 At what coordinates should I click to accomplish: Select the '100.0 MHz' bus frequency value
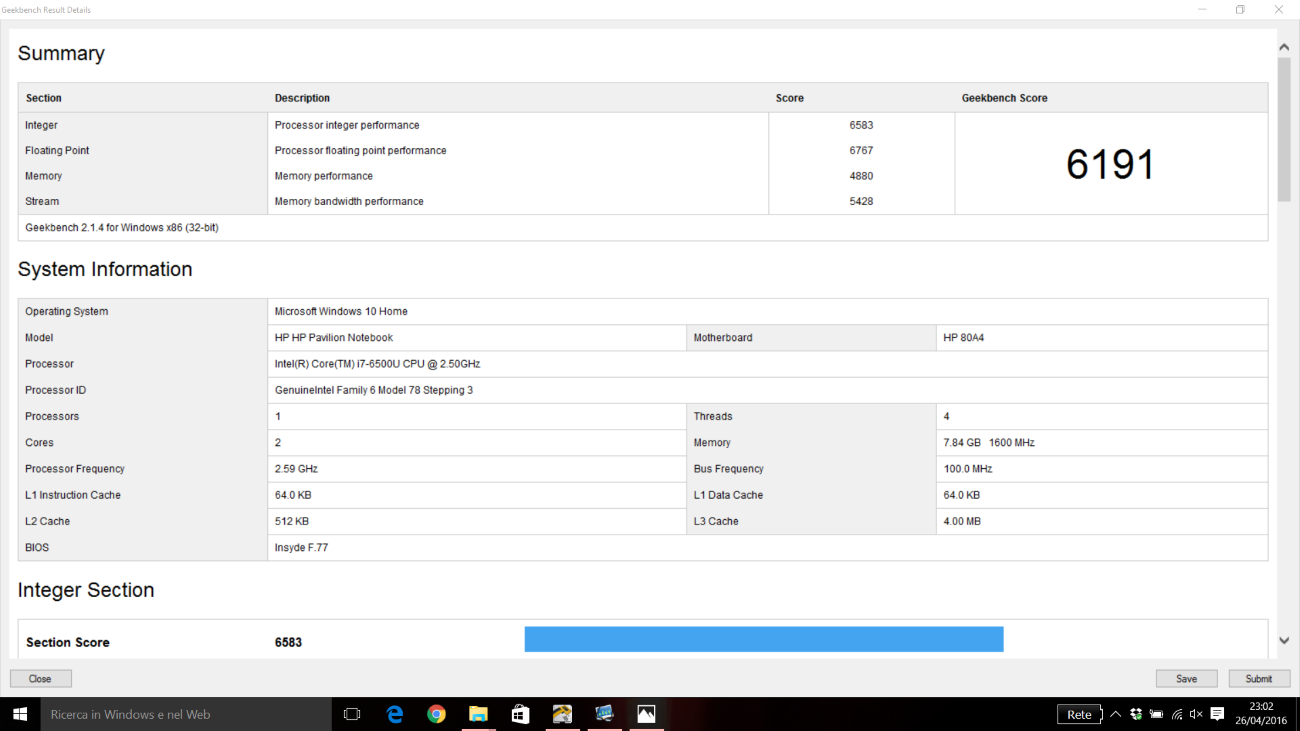point(968,469)
